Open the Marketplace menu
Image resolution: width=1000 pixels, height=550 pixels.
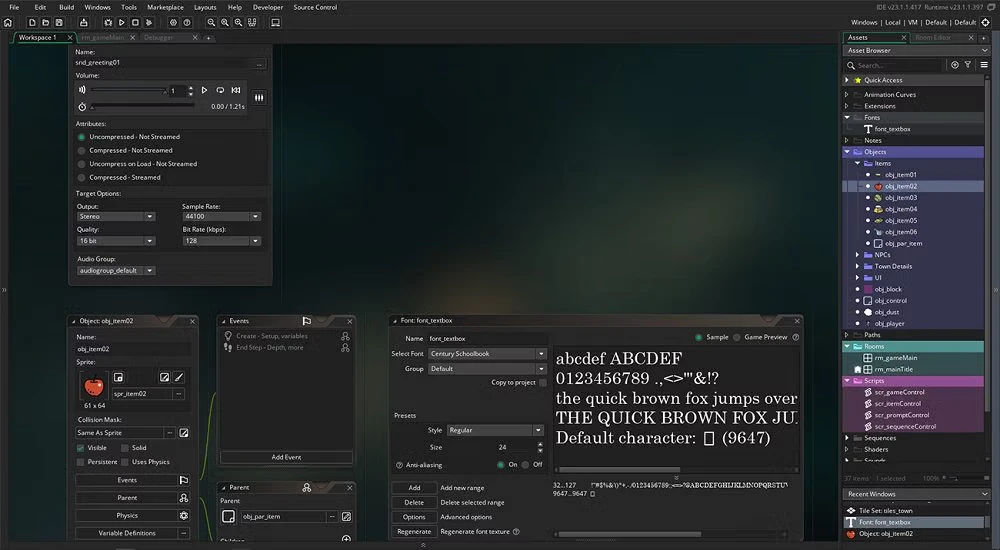[x=165, y=7]
